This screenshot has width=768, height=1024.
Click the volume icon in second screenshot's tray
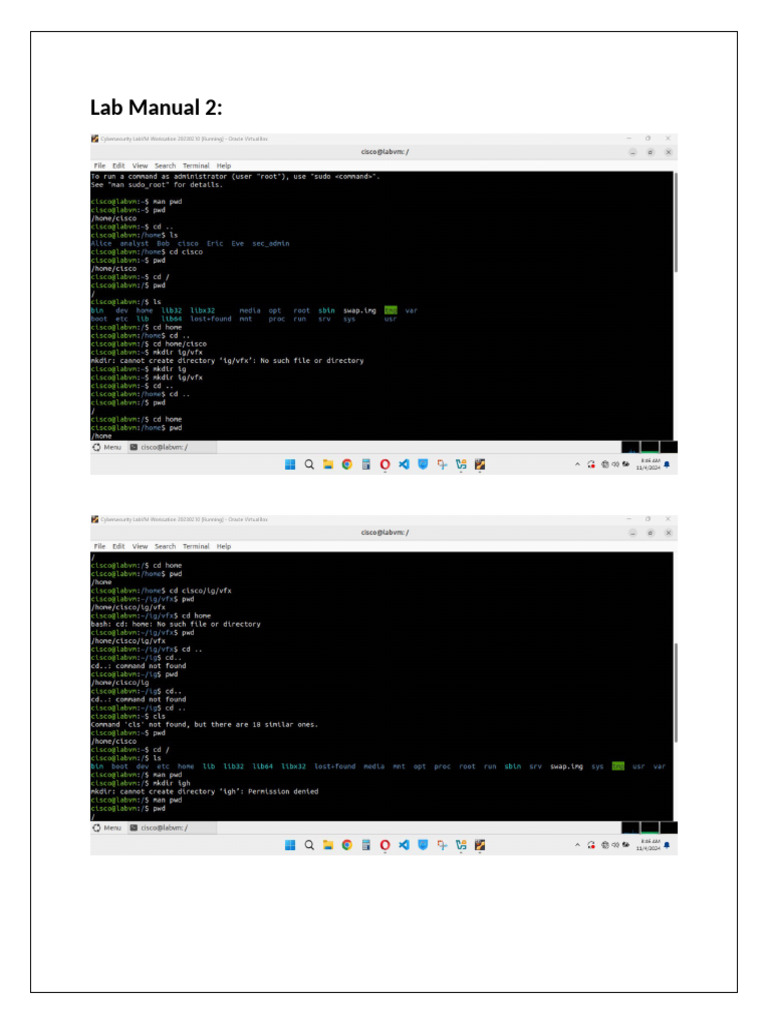(615, 845)
